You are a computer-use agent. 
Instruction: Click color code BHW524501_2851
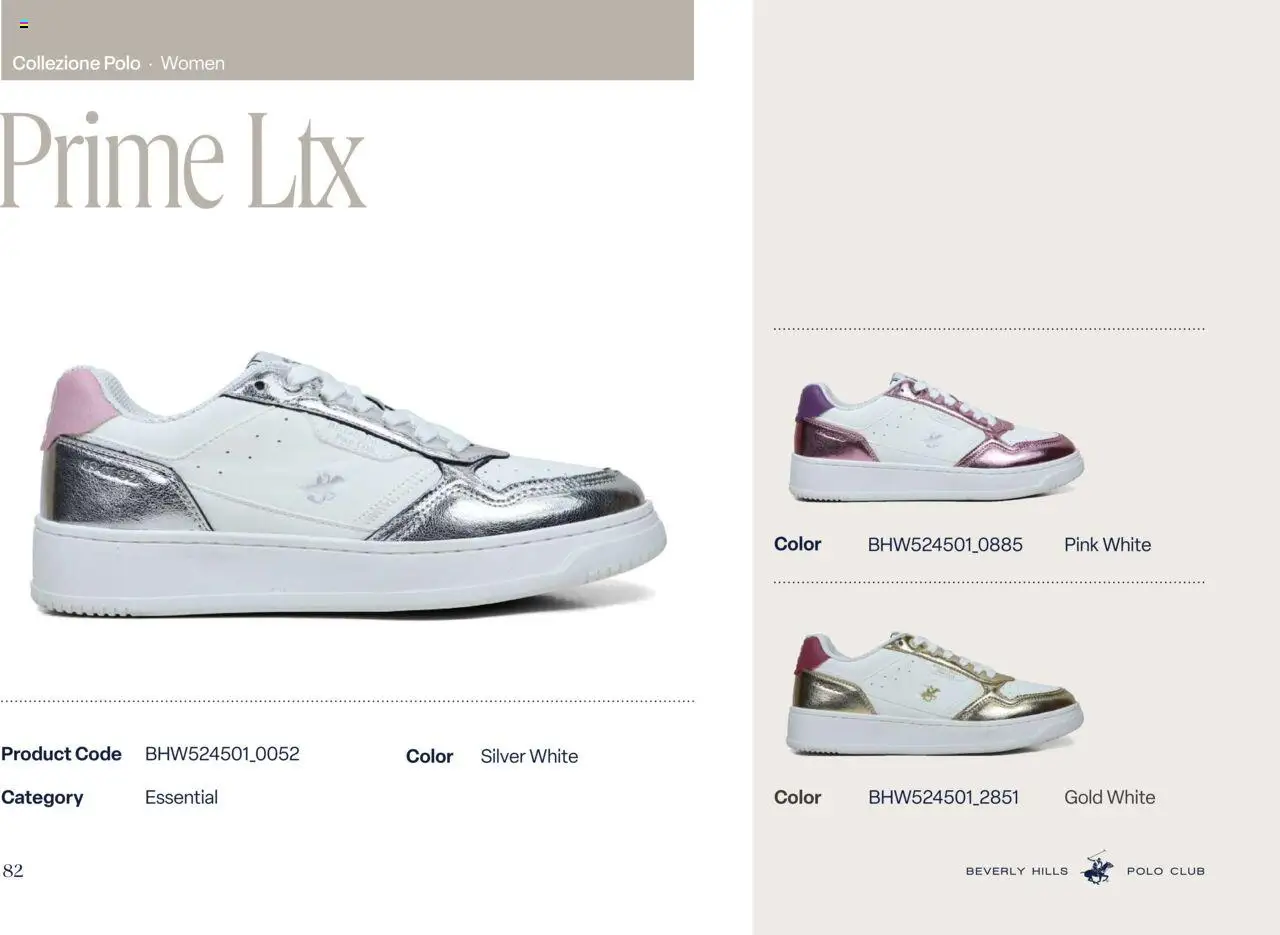pos(943,797)
